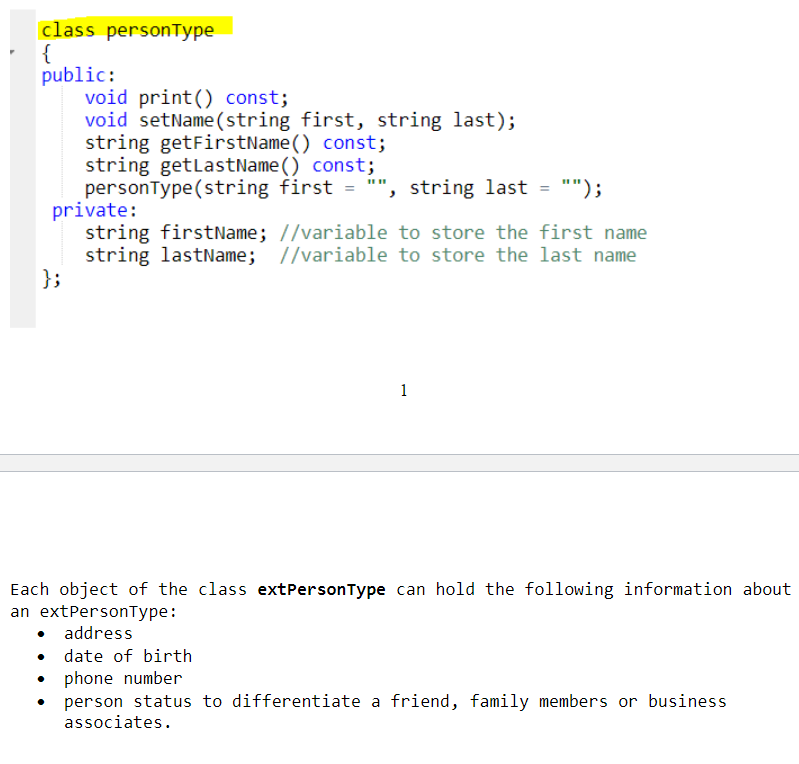Click the 'phone number' bullet item
Screen dimensions: 799x764
pos(123,679)
